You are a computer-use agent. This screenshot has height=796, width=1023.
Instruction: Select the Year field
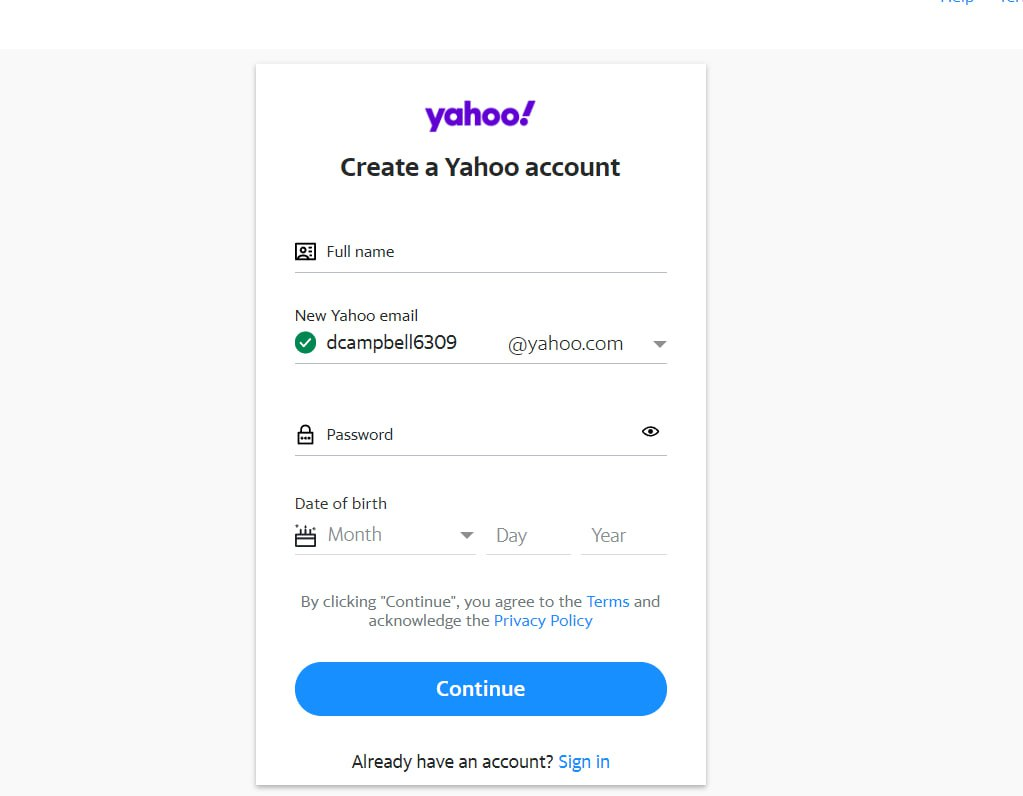click(x=622, y=536)
